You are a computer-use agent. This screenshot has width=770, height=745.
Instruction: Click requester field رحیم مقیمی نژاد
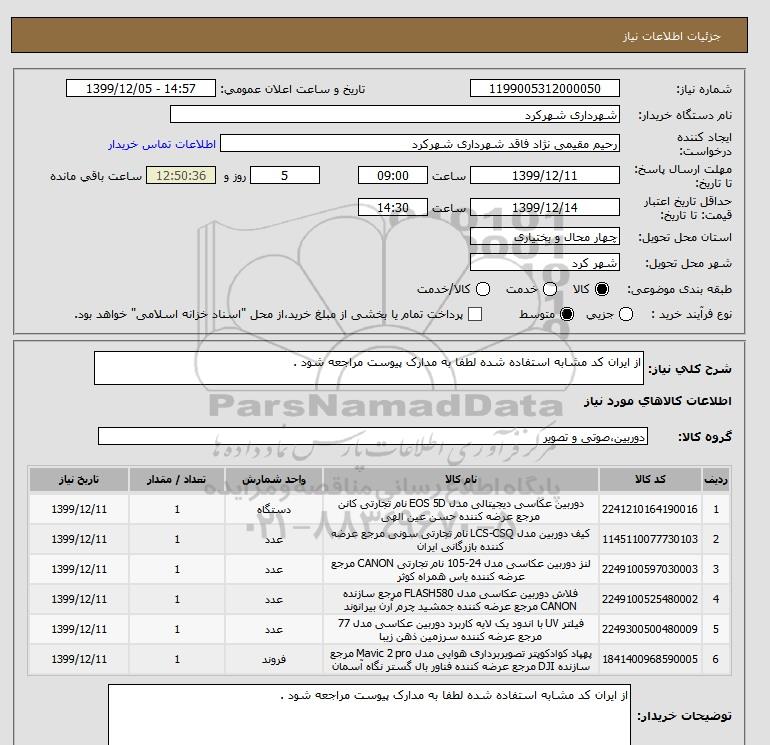point(420,143)
